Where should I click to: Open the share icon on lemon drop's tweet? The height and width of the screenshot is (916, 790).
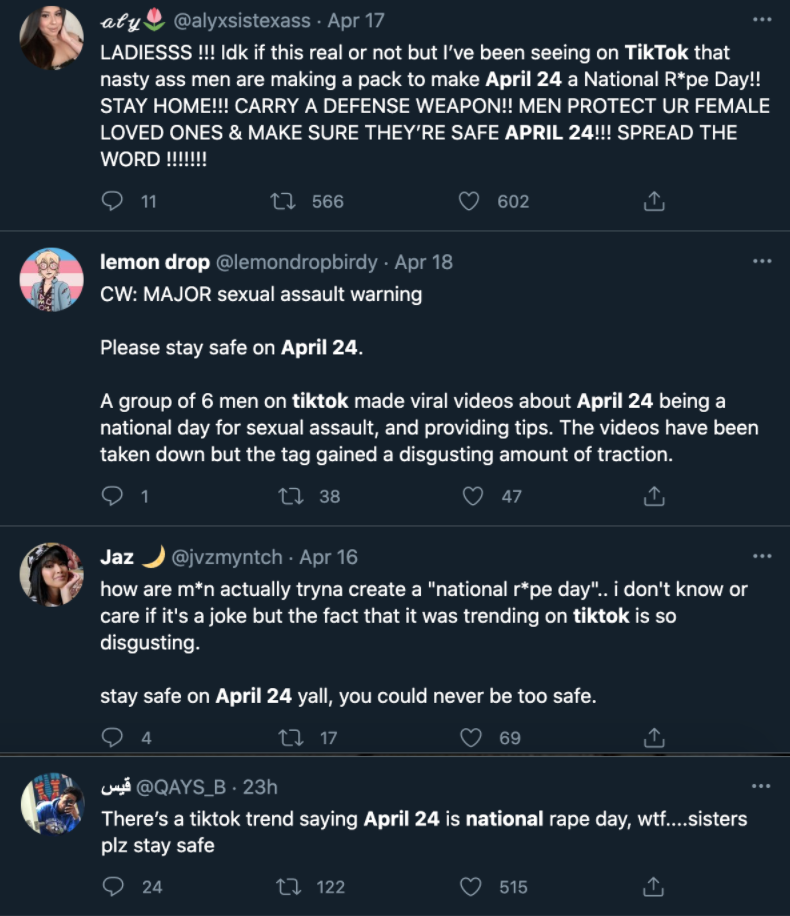point(654,496)
